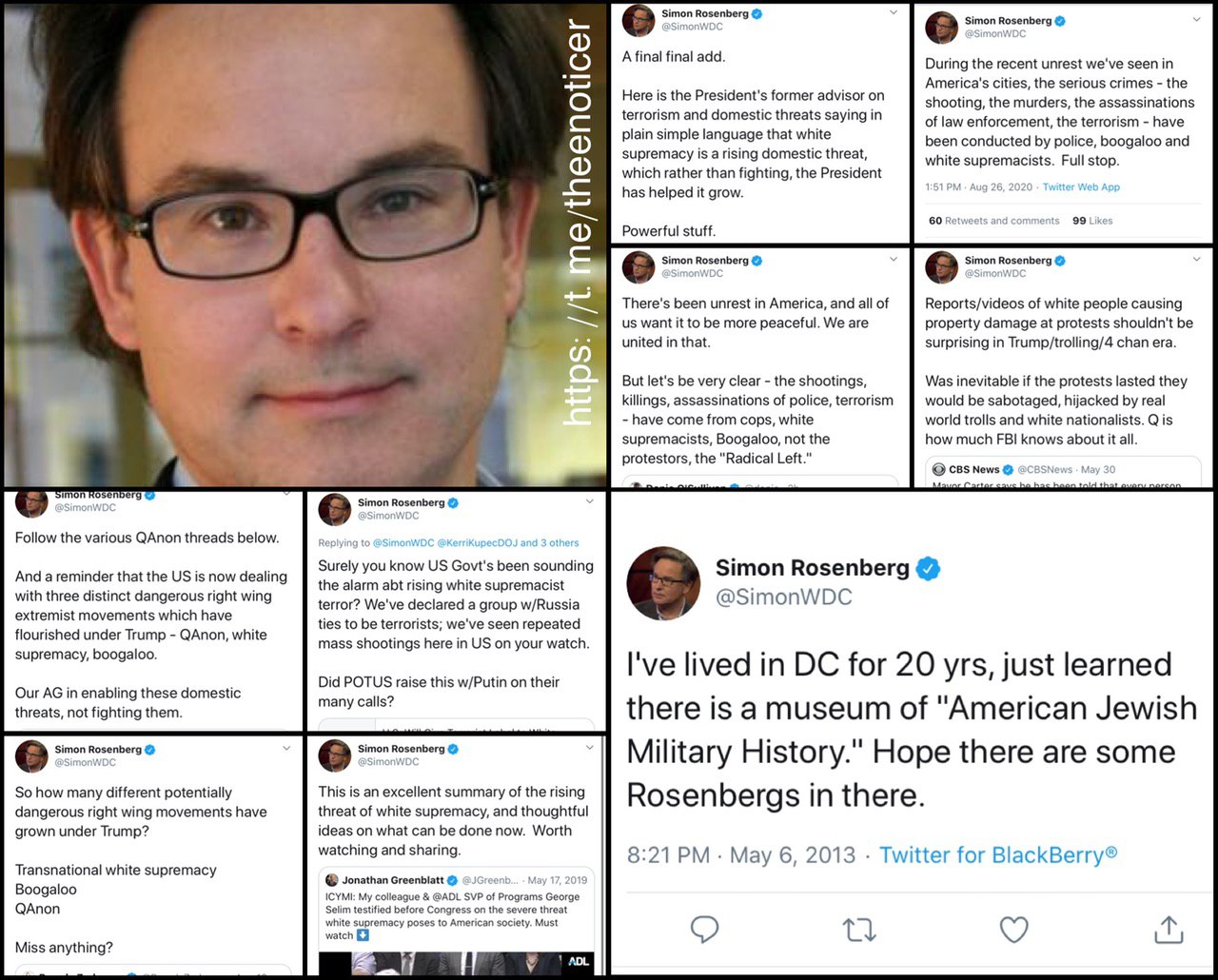Screen dimensions: 1218x980
Task: Click the share icon on the large tweet
Action: (1168, 929)
